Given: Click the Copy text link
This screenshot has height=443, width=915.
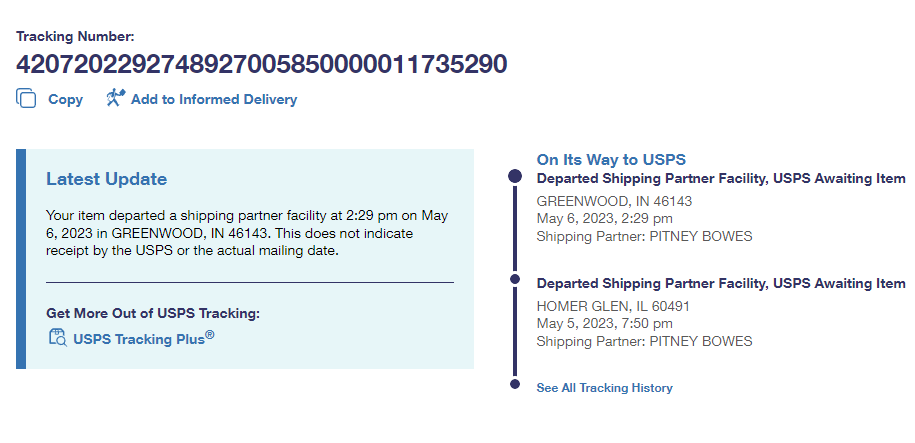Looking at the screenshot, I should click(65, 99).
